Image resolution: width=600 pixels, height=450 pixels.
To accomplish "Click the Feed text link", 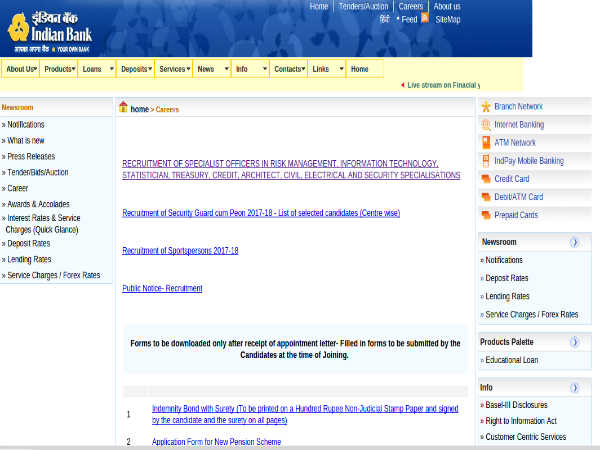I will click(409, 20).
